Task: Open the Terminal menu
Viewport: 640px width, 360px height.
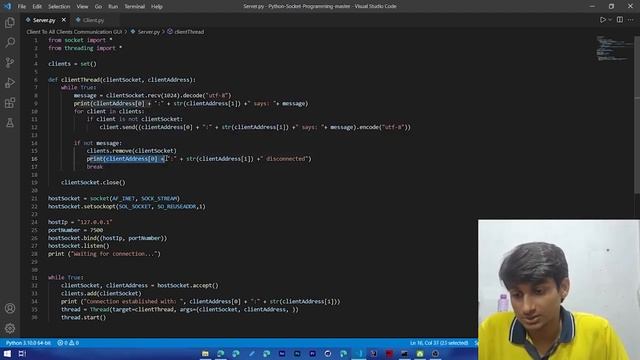Action: (x=134, y=7)
